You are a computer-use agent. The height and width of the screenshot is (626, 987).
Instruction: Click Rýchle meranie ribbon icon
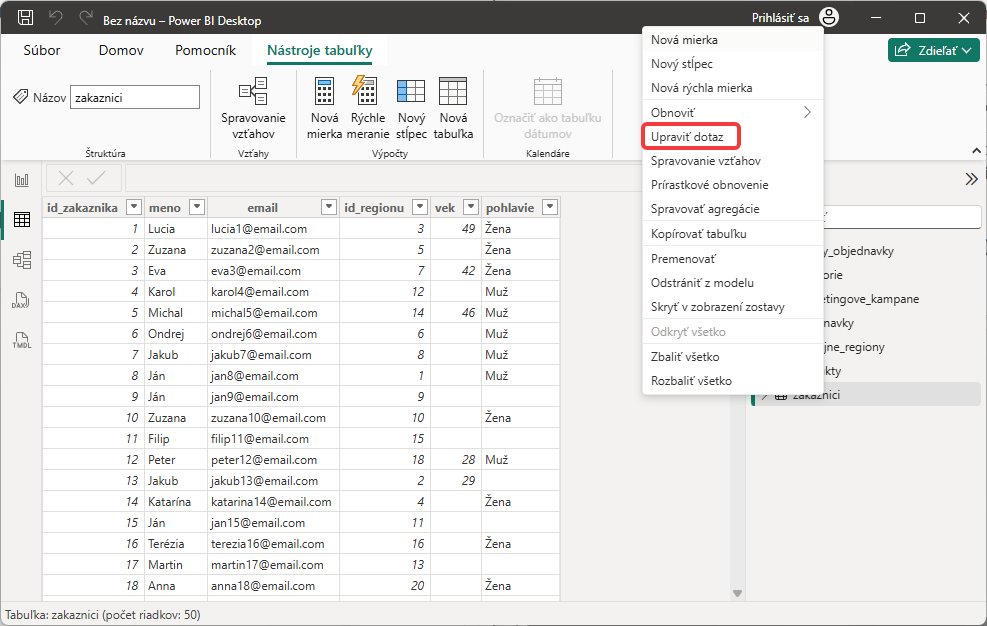click(x=368, y=108)
